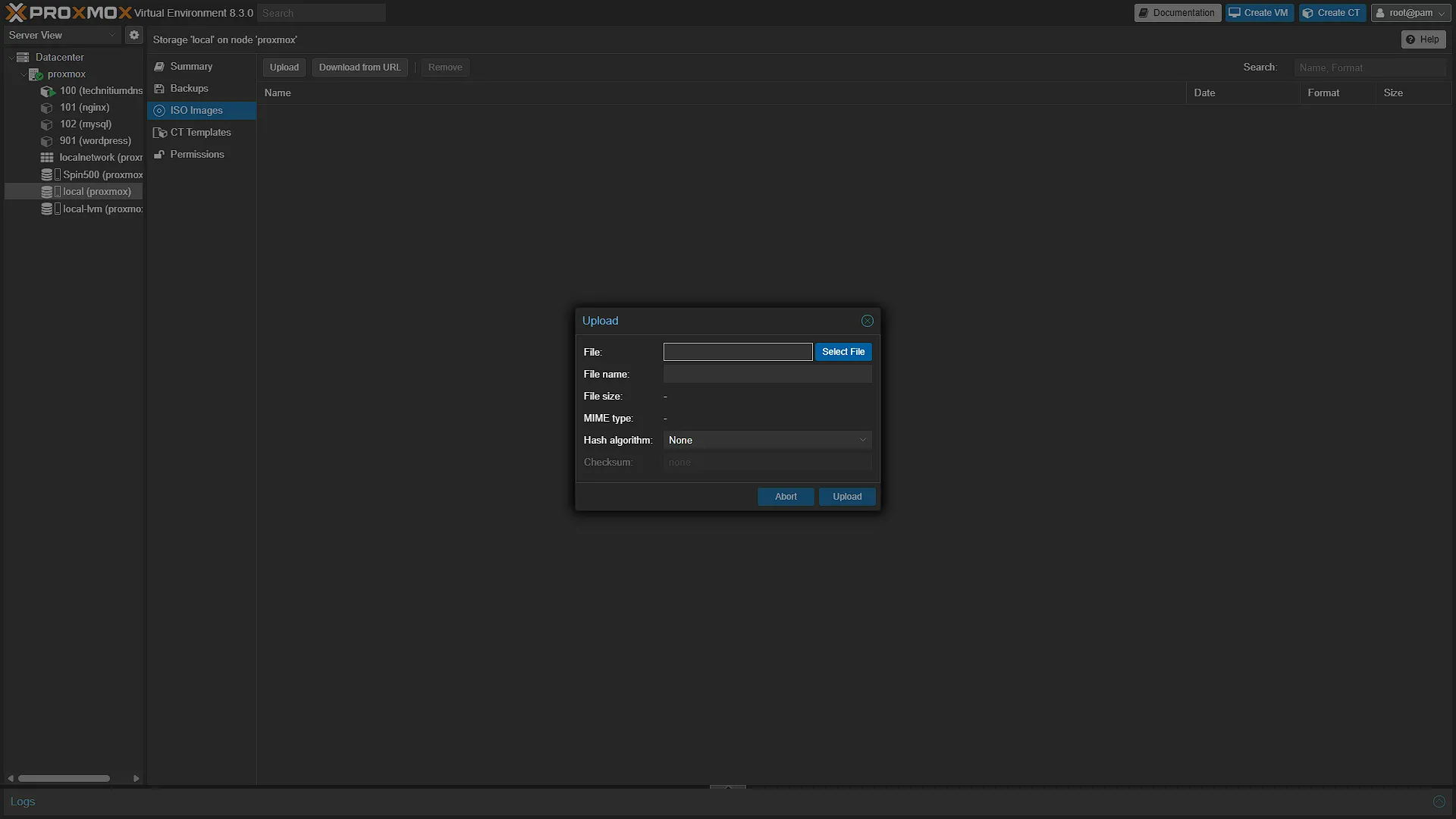Select the Datacenter tree node

point(59,57)
